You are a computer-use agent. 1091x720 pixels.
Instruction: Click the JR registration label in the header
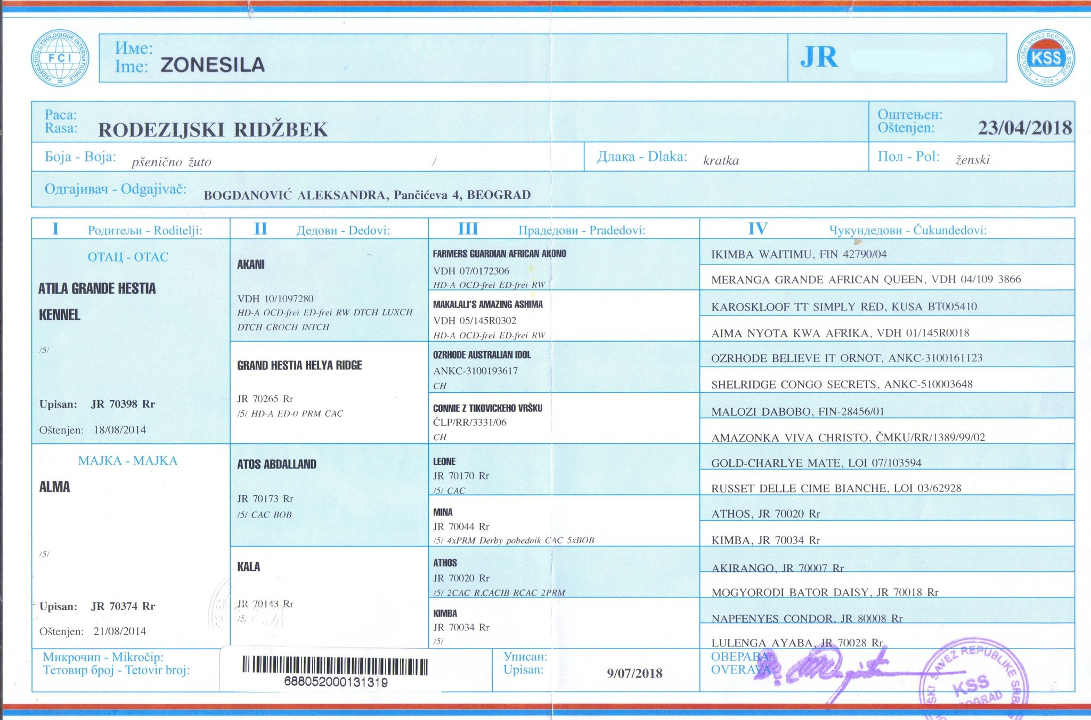[x=819, y=57]
